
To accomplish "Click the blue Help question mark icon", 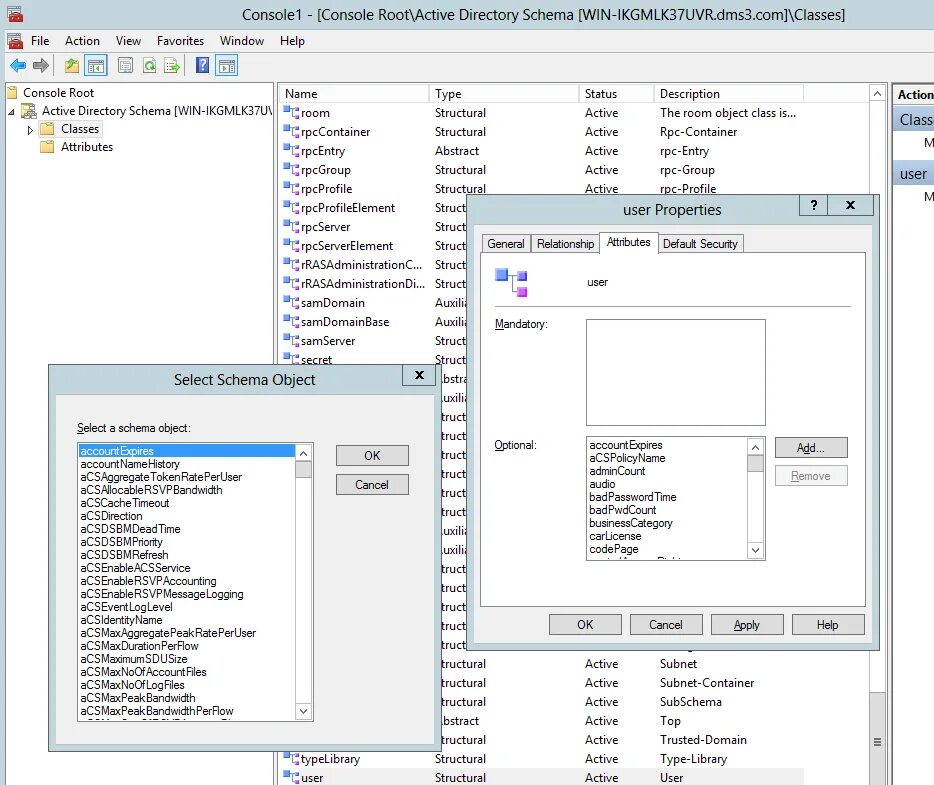I will 203,65.
